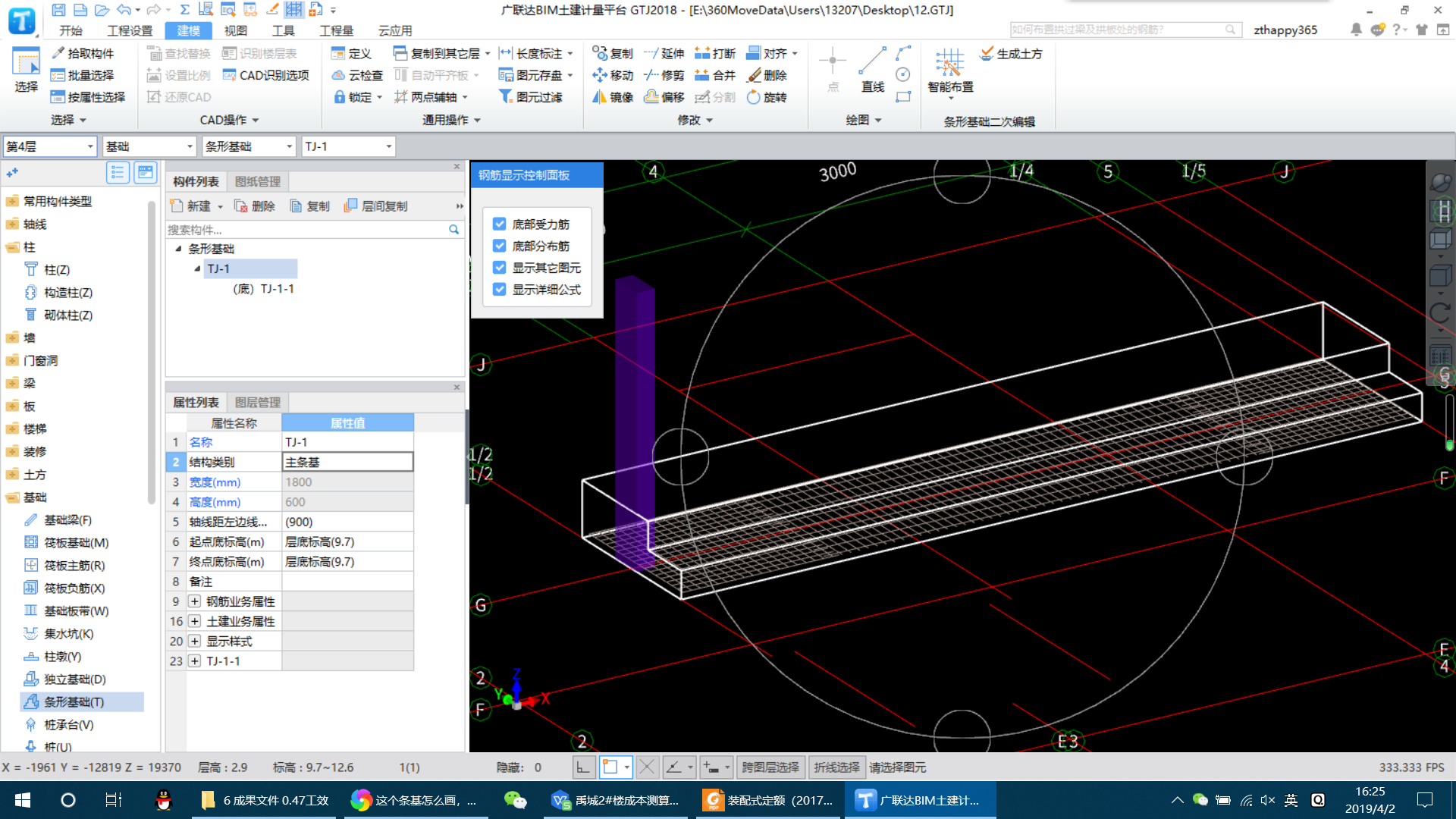Click the 图元存盘 save element tool

535,75
